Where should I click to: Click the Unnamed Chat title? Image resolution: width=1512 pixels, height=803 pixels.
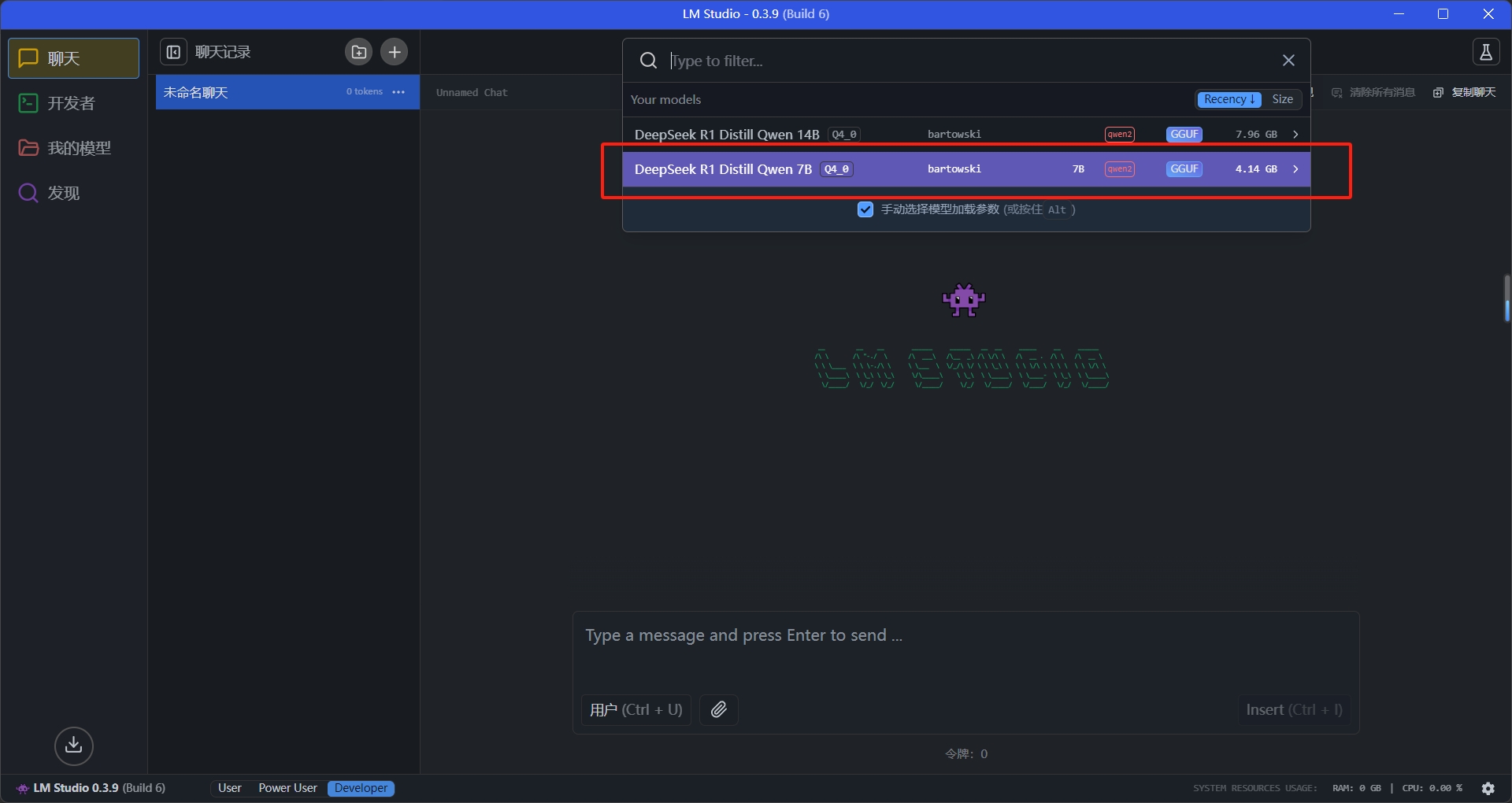click(472, 92)
